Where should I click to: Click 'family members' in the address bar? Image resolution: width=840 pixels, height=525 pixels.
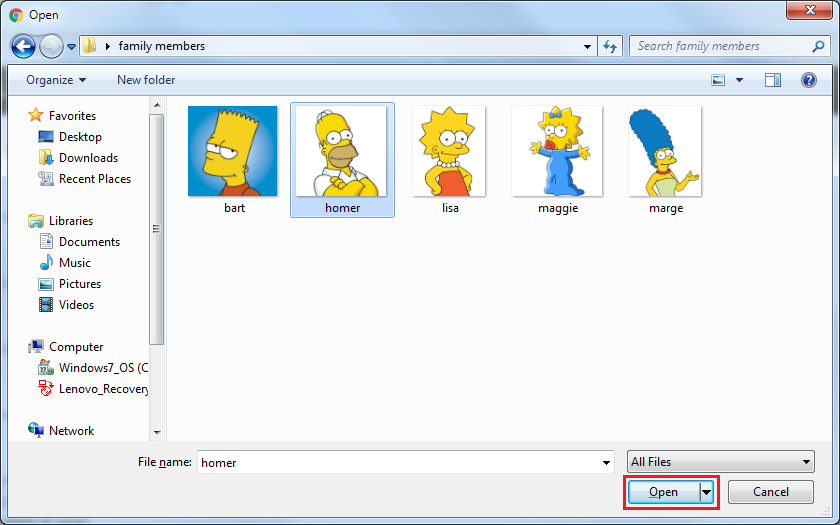(x=161, y=46)
